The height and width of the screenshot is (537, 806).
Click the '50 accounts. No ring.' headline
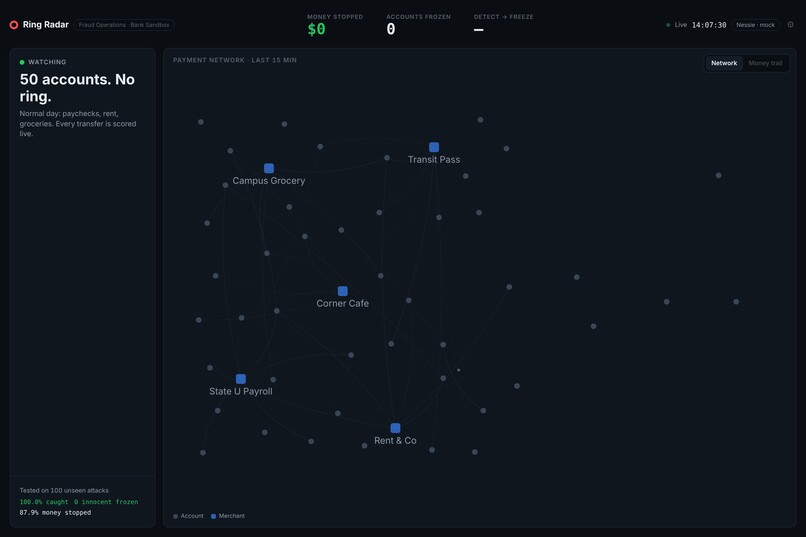tap(77, 88)
